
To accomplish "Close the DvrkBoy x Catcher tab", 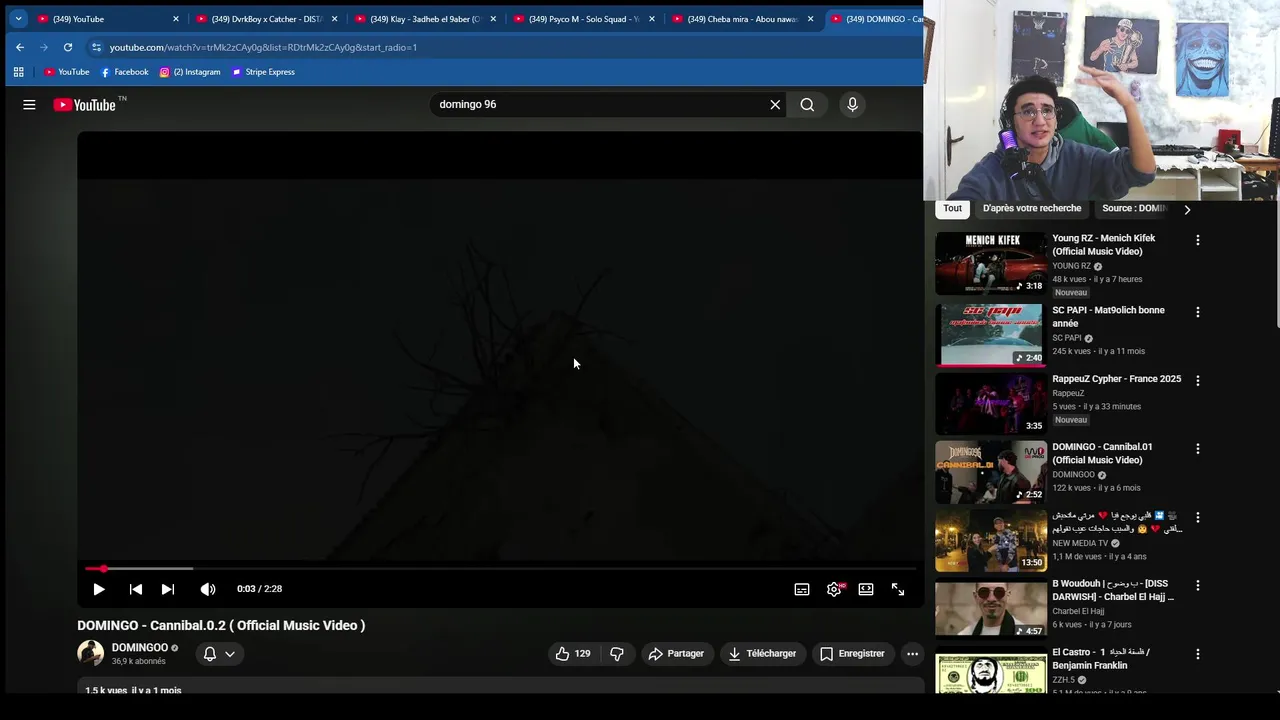I will point(334,18).
